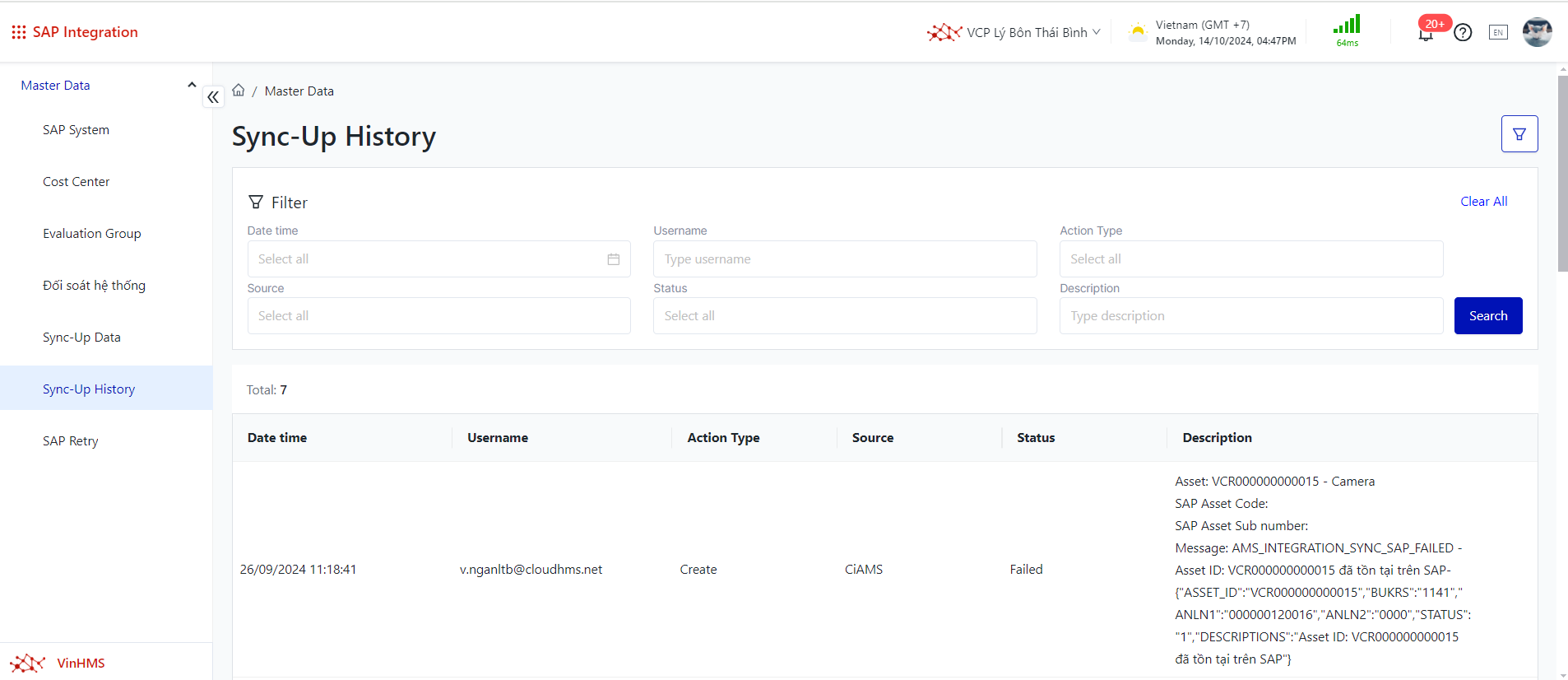Open SAP Retry in the sidebar
Image resolution: width=1568 pixels, height=680 pixels.
click(x=71, y=441)
